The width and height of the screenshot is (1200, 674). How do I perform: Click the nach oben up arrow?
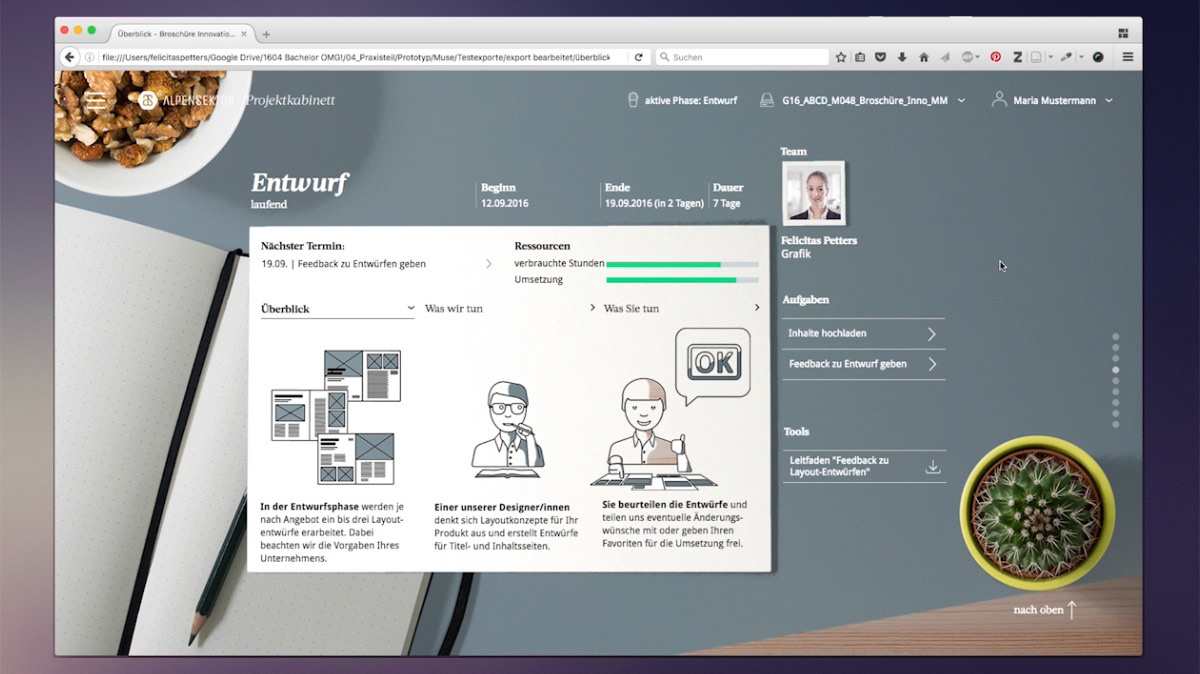[x=1072, y=609]
